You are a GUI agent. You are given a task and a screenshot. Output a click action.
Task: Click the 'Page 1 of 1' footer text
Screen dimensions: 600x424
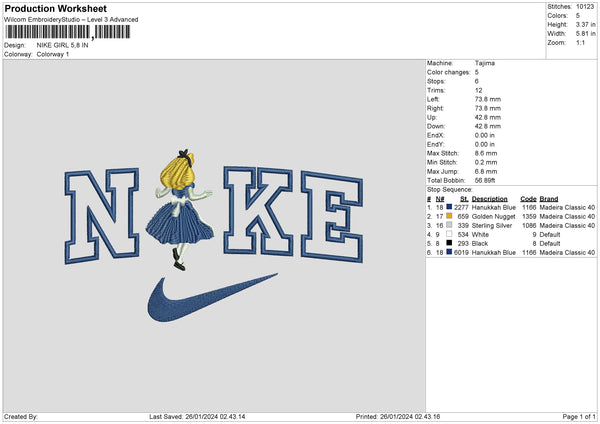coord(579,417)
